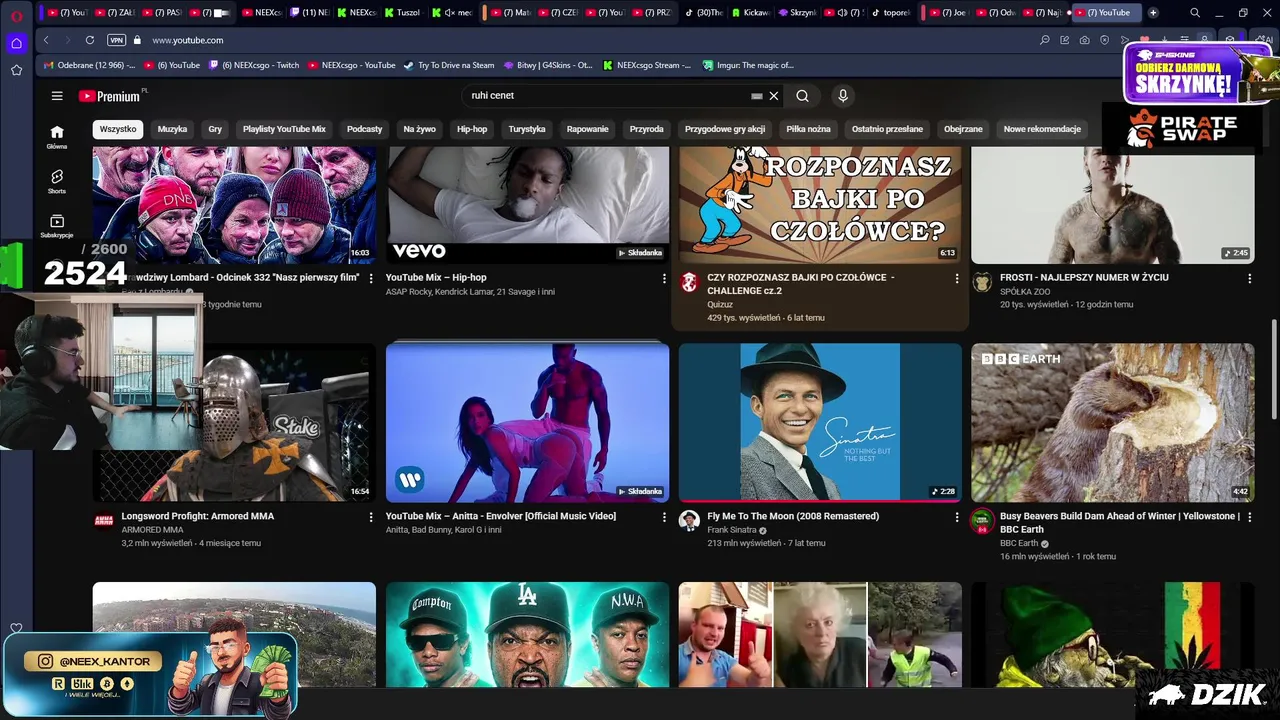
Task: Open options for Lombard Odcinek 332 video
Action: point(371,278)
